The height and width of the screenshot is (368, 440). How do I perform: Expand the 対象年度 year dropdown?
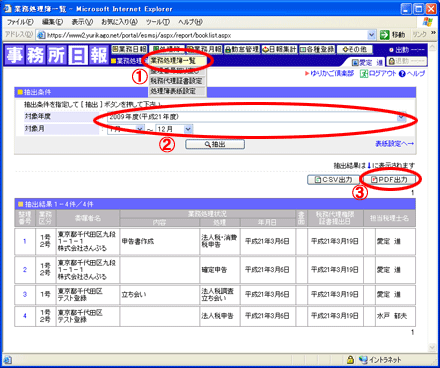coord(401,117)
